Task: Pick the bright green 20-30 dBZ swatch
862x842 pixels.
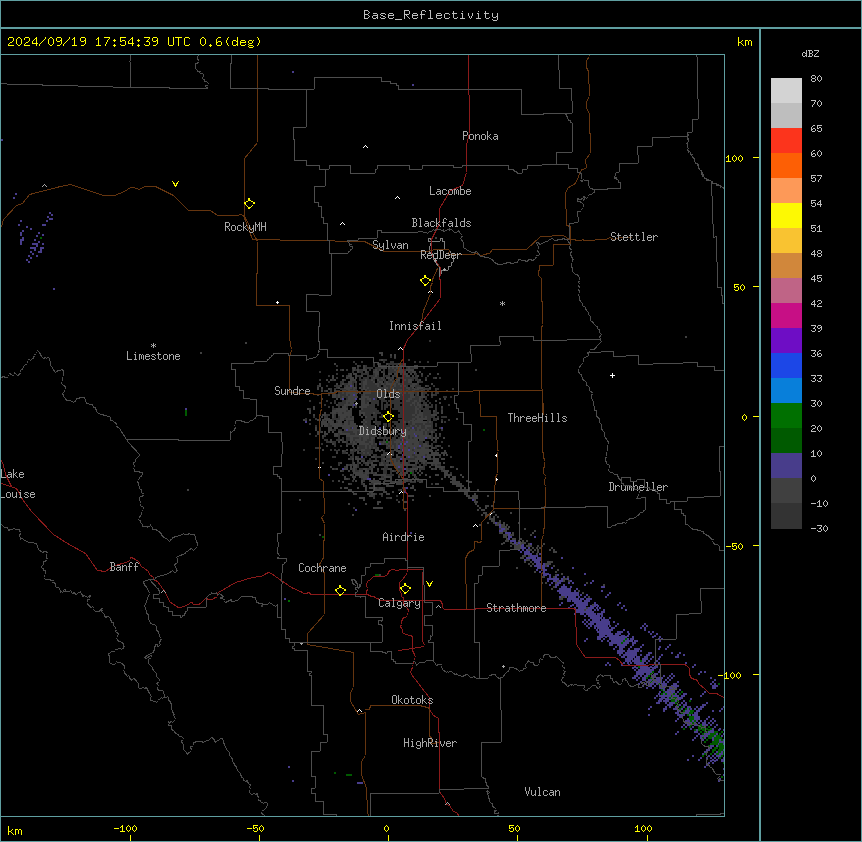Action: [786, 416]
